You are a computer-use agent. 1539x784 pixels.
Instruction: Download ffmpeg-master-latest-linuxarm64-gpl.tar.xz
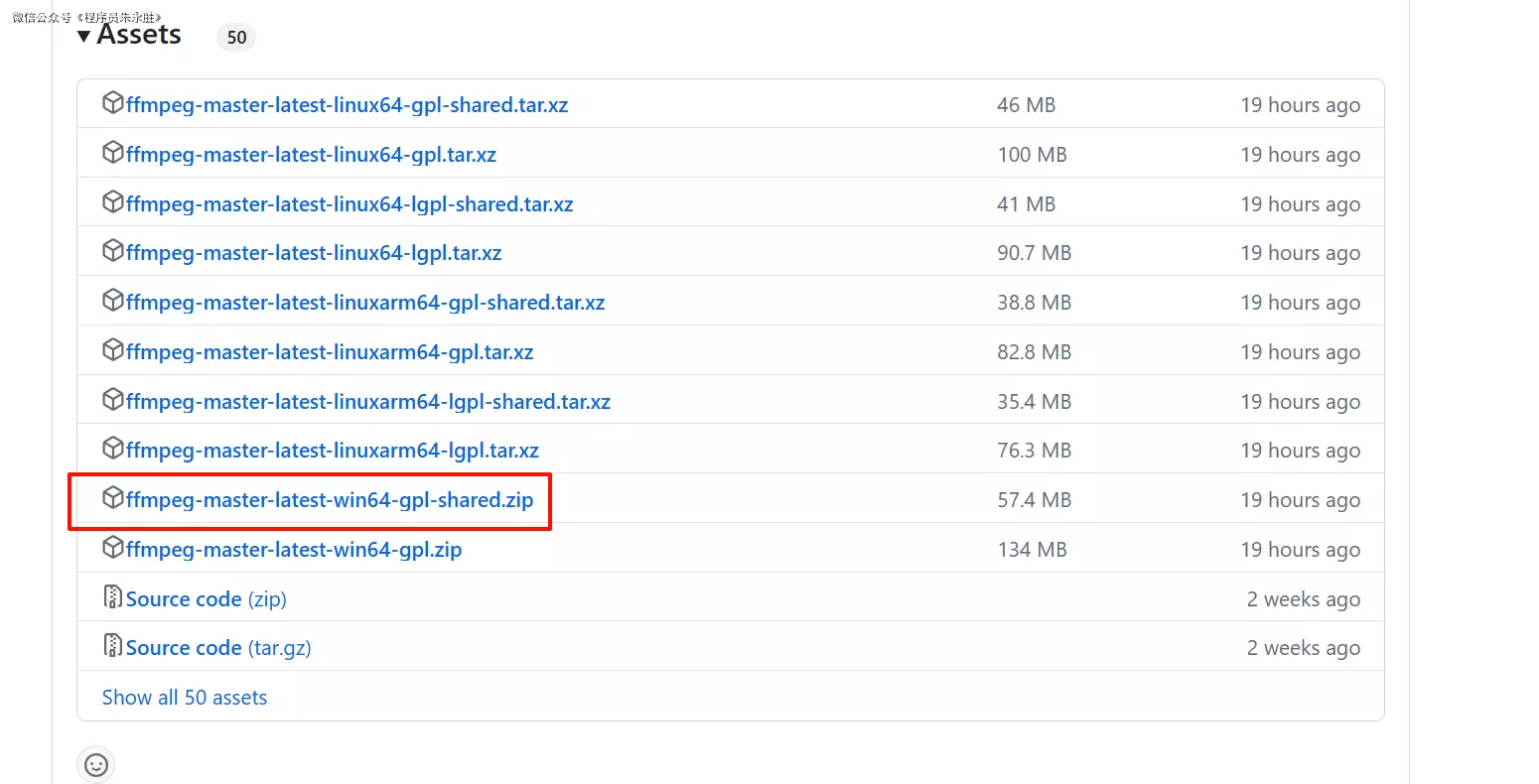coord(330,352)
